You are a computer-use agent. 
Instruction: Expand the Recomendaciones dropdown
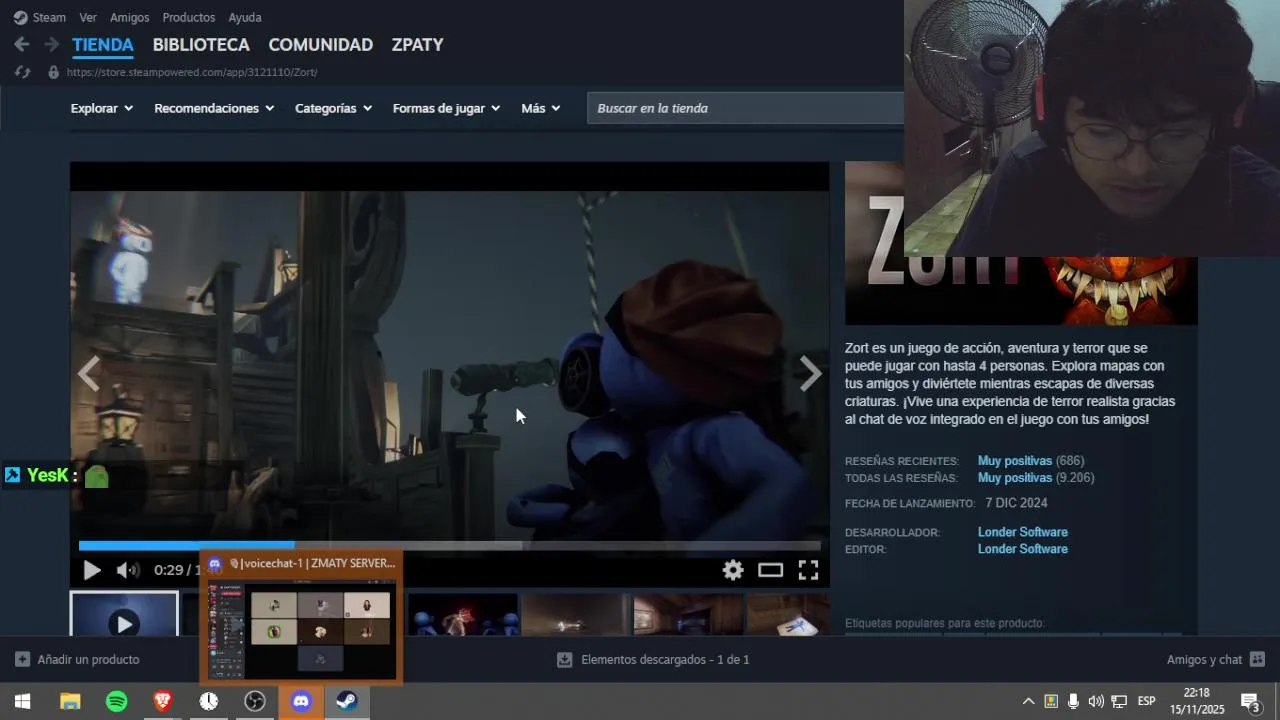point(214,108)
